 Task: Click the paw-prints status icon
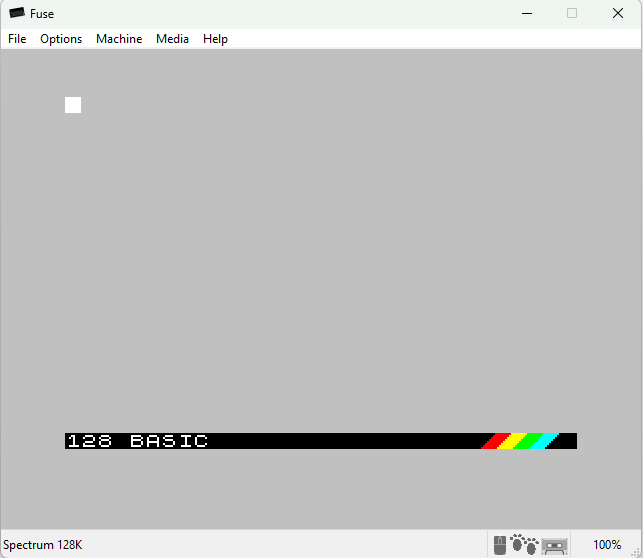tap(524, 544)
